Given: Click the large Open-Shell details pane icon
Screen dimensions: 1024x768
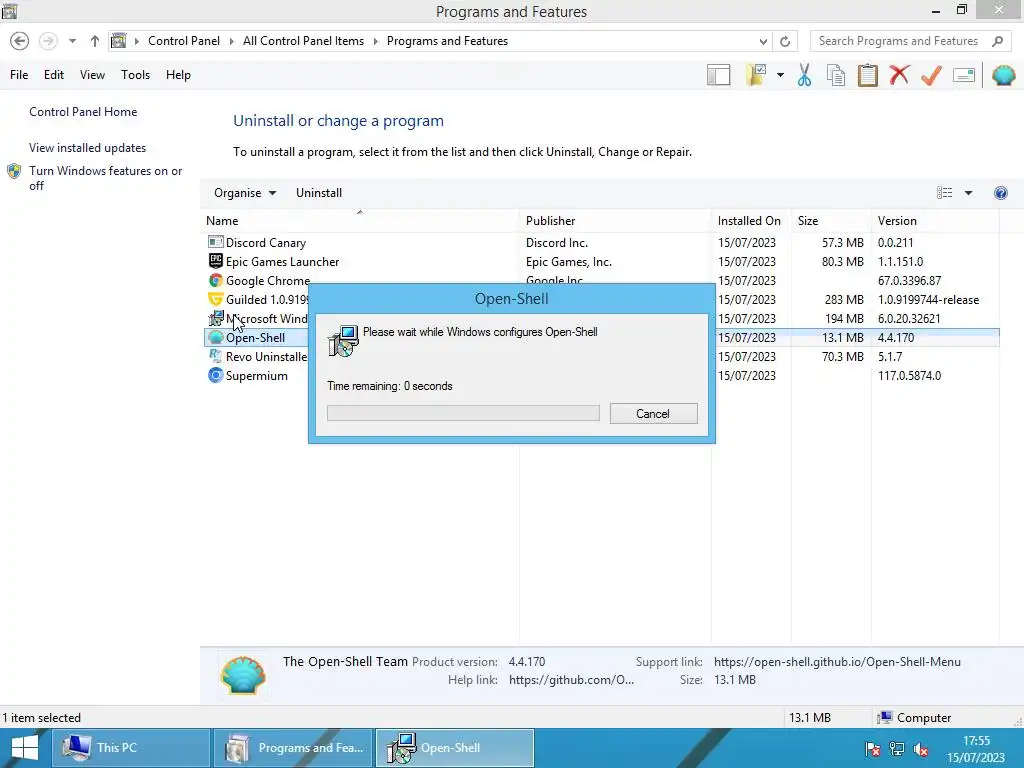Looking at the screenshot, I should click(x=243, y=675).
